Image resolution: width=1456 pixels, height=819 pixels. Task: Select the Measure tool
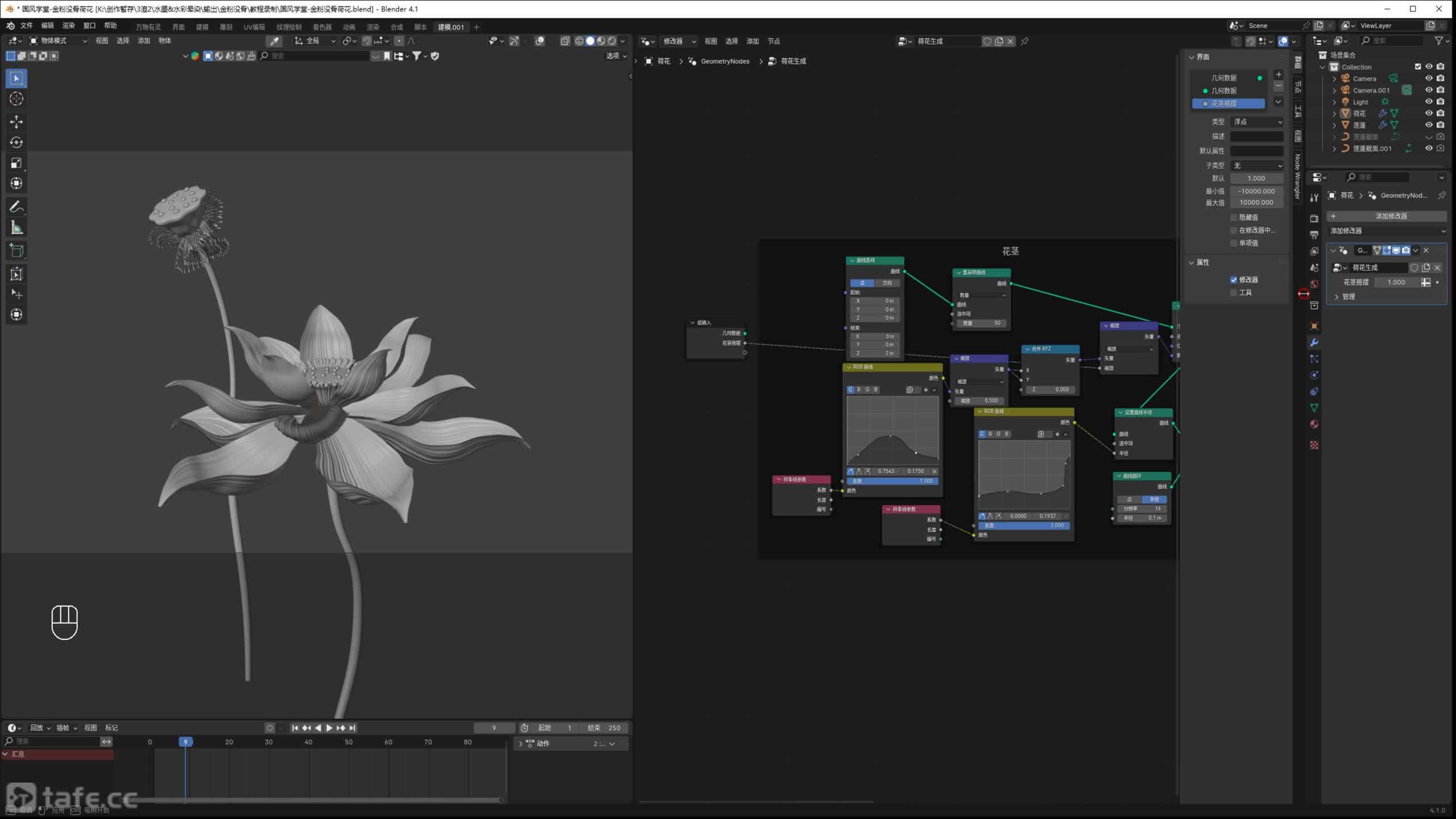tap(16, 229)
